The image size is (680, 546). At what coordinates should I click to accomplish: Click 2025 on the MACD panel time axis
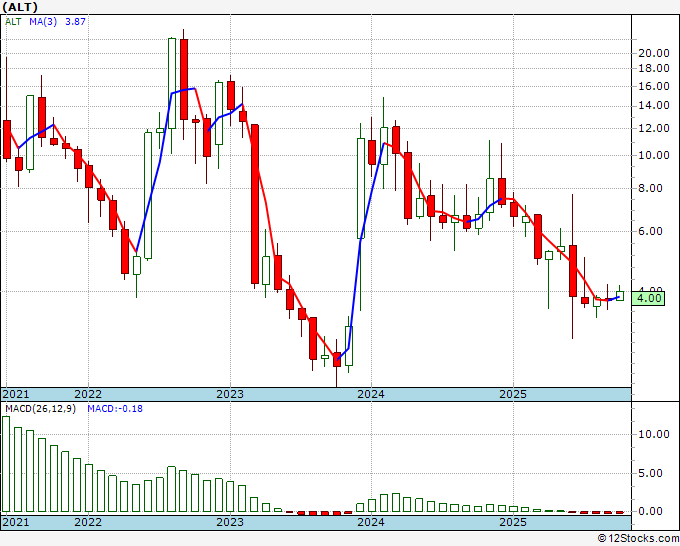[513, 522]
